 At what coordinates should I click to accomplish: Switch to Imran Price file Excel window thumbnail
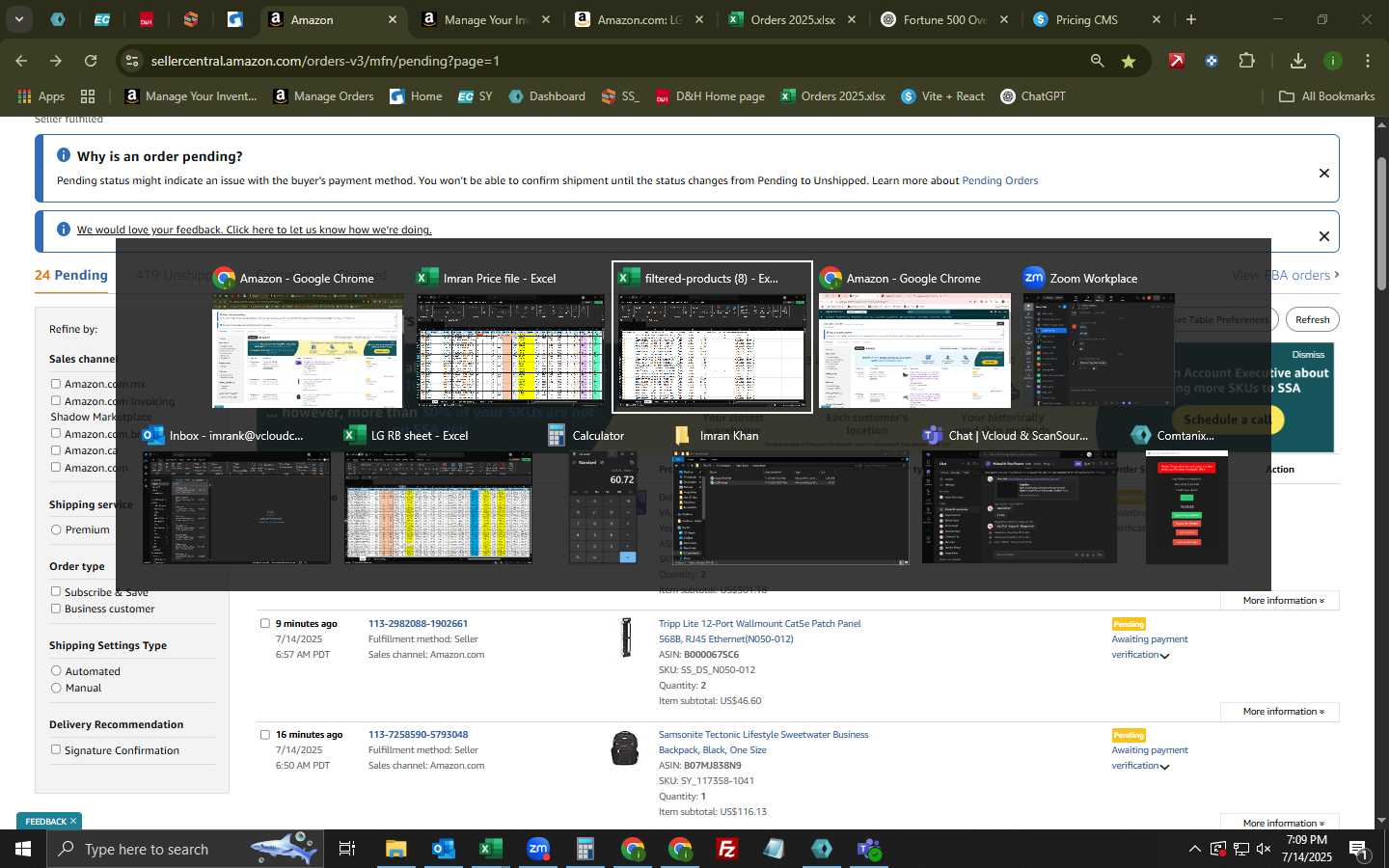pos(510,337)
